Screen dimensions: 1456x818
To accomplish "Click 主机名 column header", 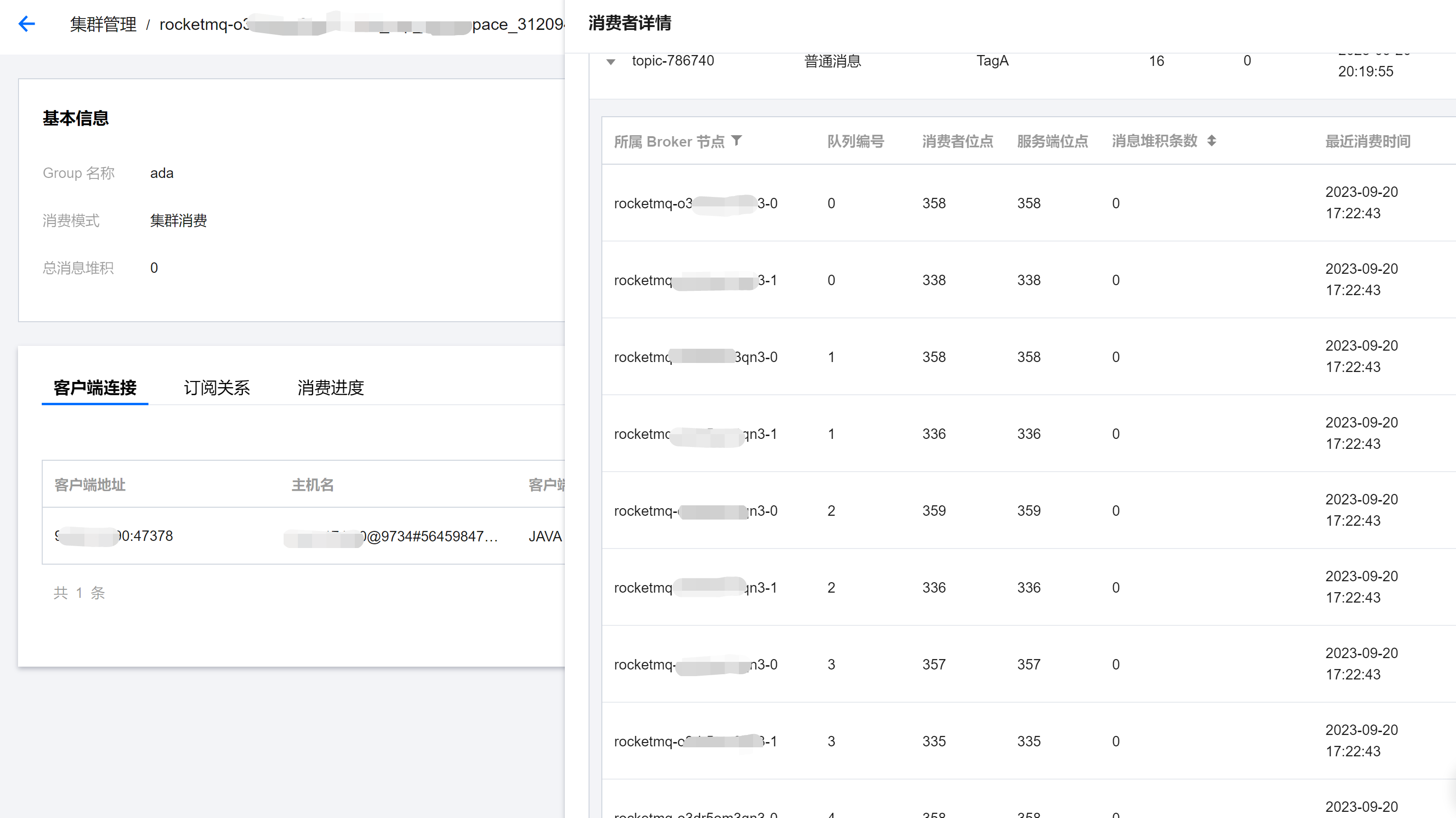I will 313,484.
